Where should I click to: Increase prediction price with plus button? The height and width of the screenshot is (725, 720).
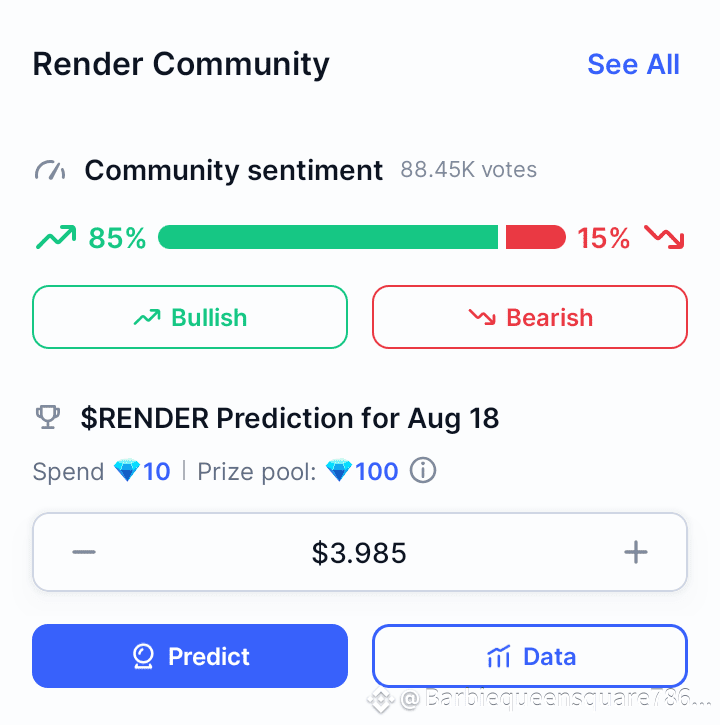pos(636,552)
